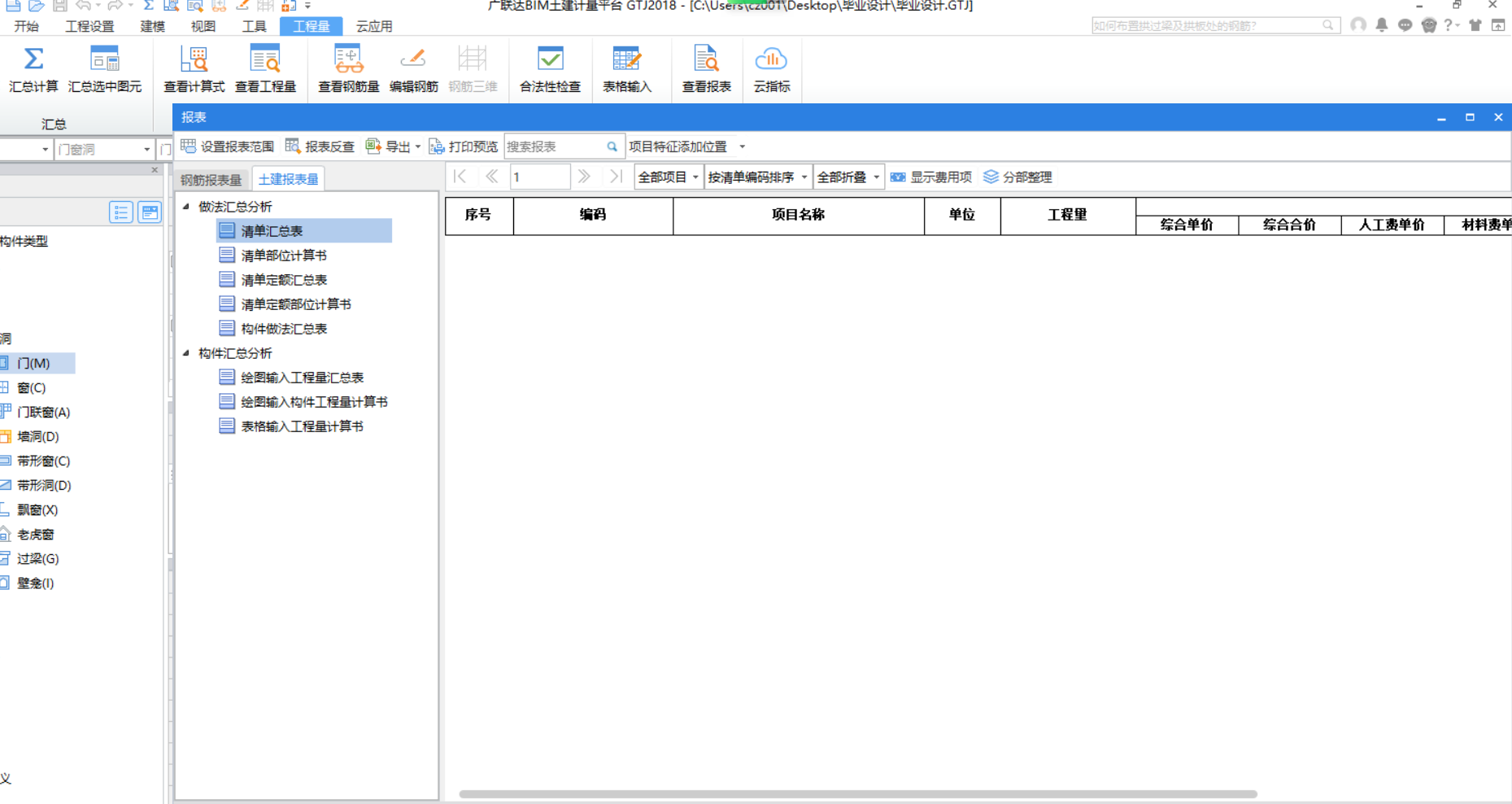Viewport: 1512px width, 804px height.
Task: Open quick access toolbar customize arrow
Action: (x=307, y=6)
